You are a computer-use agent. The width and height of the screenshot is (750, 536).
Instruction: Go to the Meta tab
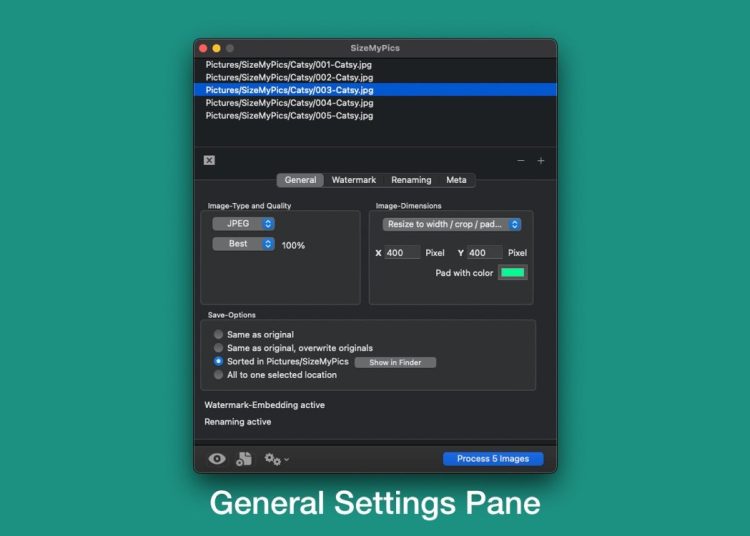coord(456,180)
